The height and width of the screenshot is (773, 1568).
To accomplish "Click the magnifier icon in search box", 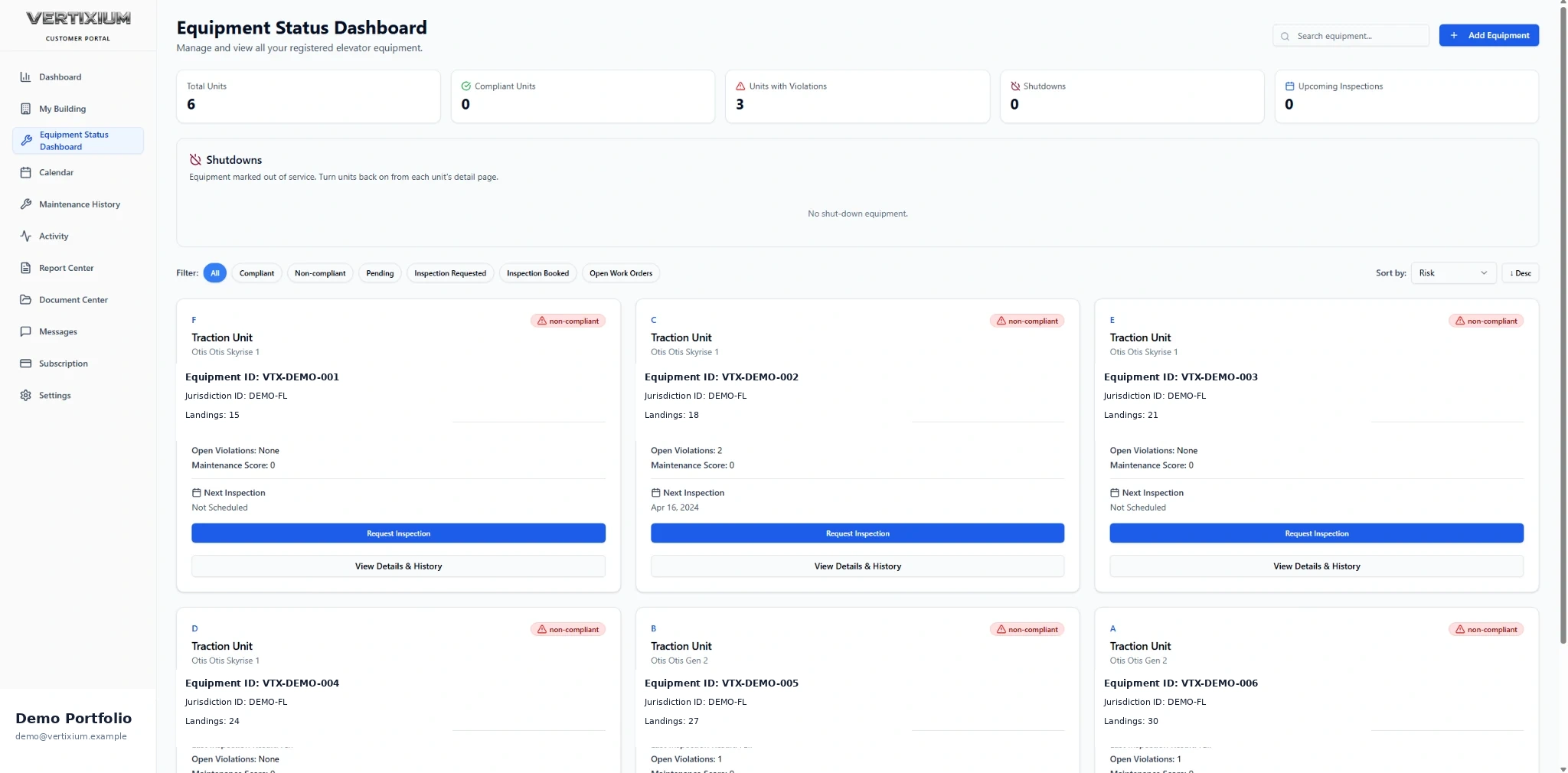I will tap(1285, 36).
